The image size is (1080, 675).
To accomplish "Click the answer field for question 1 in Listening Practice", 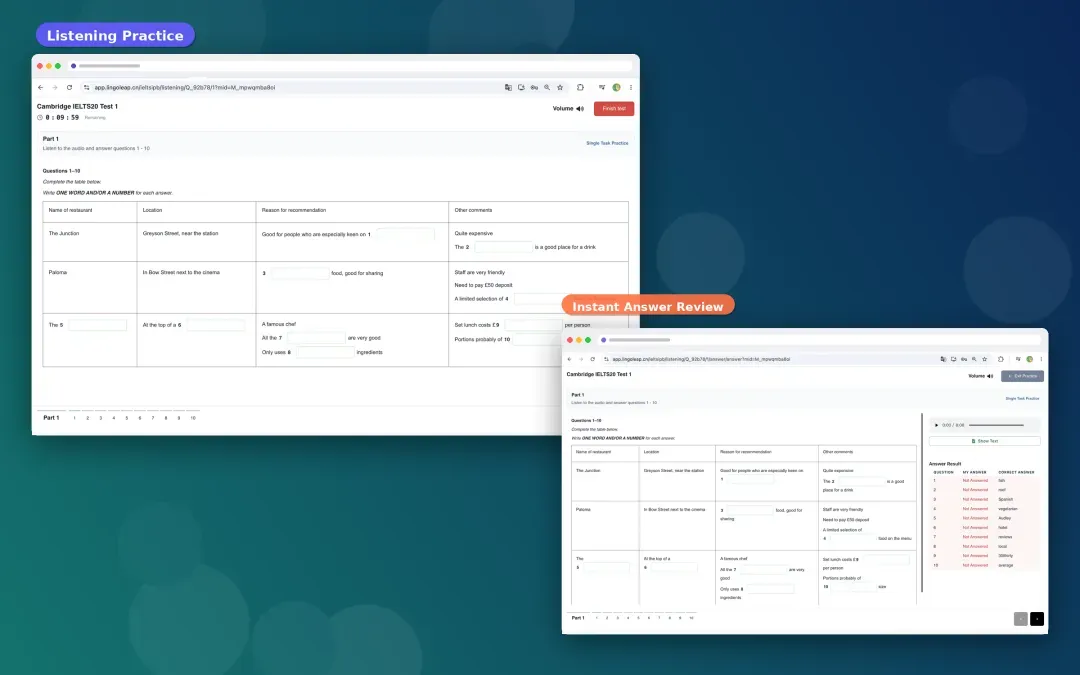I will pyautogui.click(x=405, y=234).
